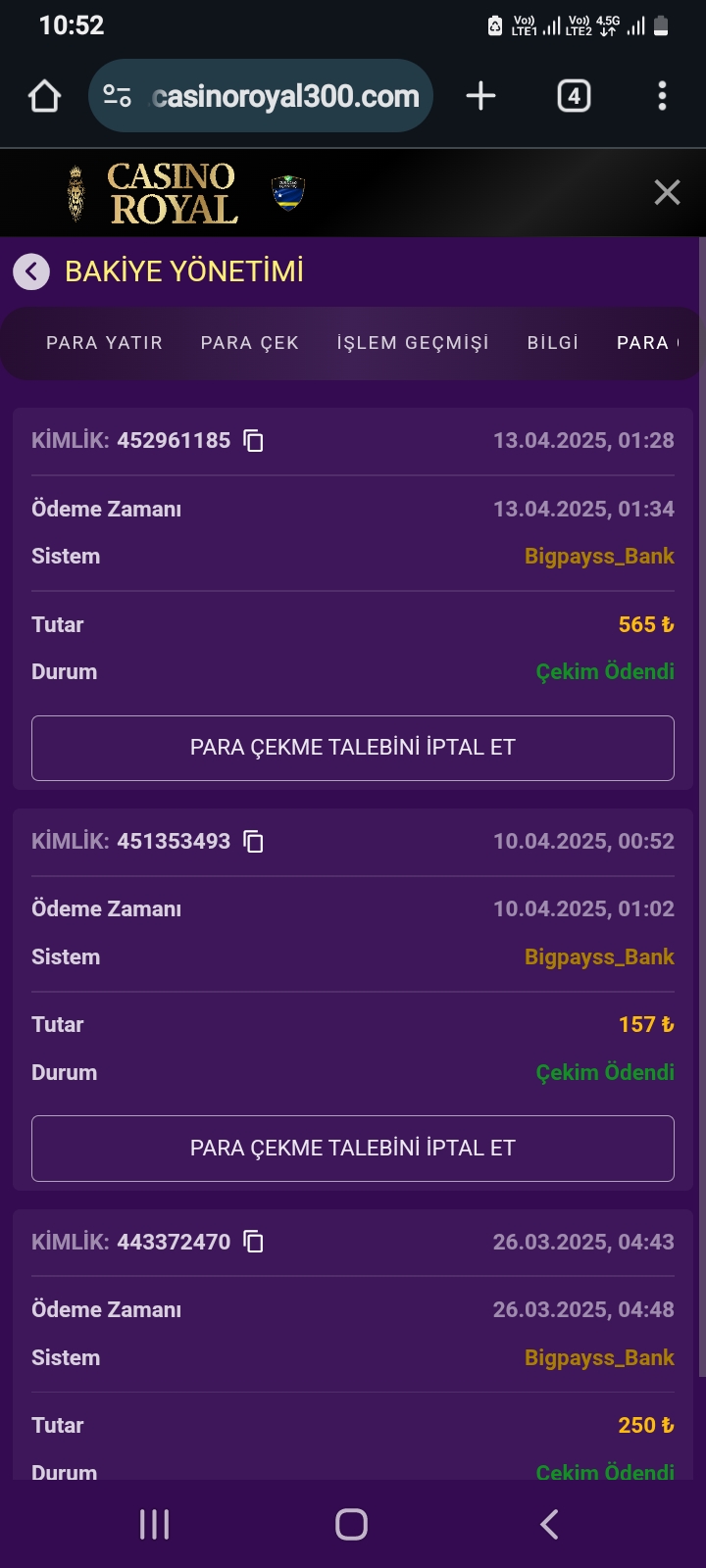Go back from Bakiye Yönetimi
The width and height of the screenshot is (706, 1568).
tap(31, 271)
